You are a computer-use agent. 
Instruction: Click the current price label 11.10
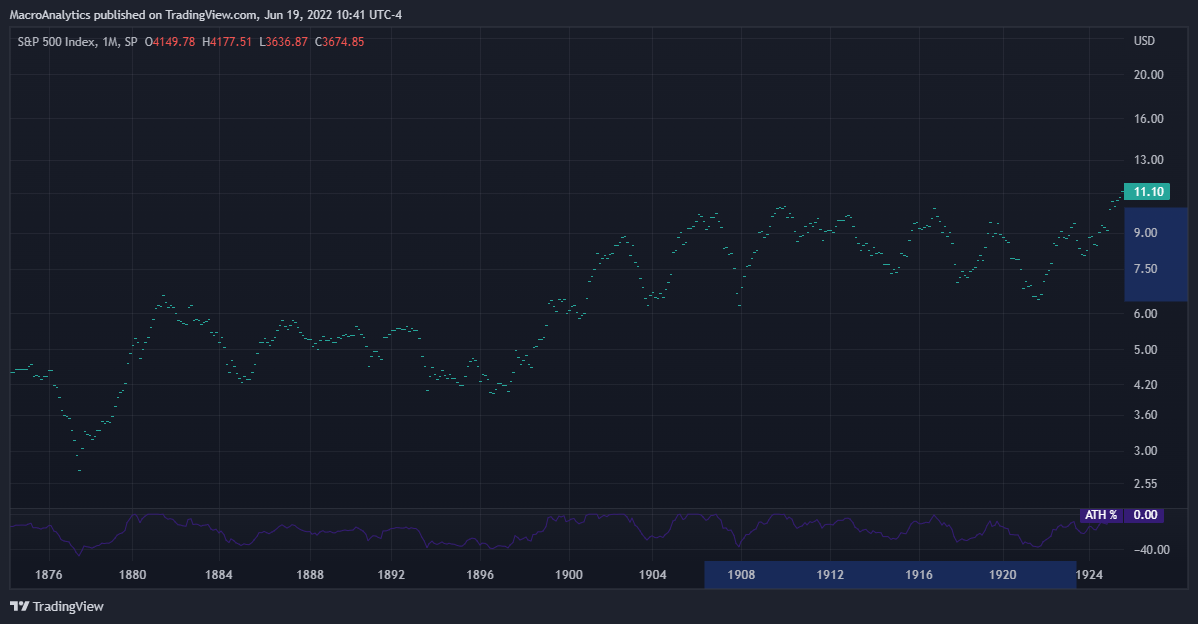(1148, 192)
